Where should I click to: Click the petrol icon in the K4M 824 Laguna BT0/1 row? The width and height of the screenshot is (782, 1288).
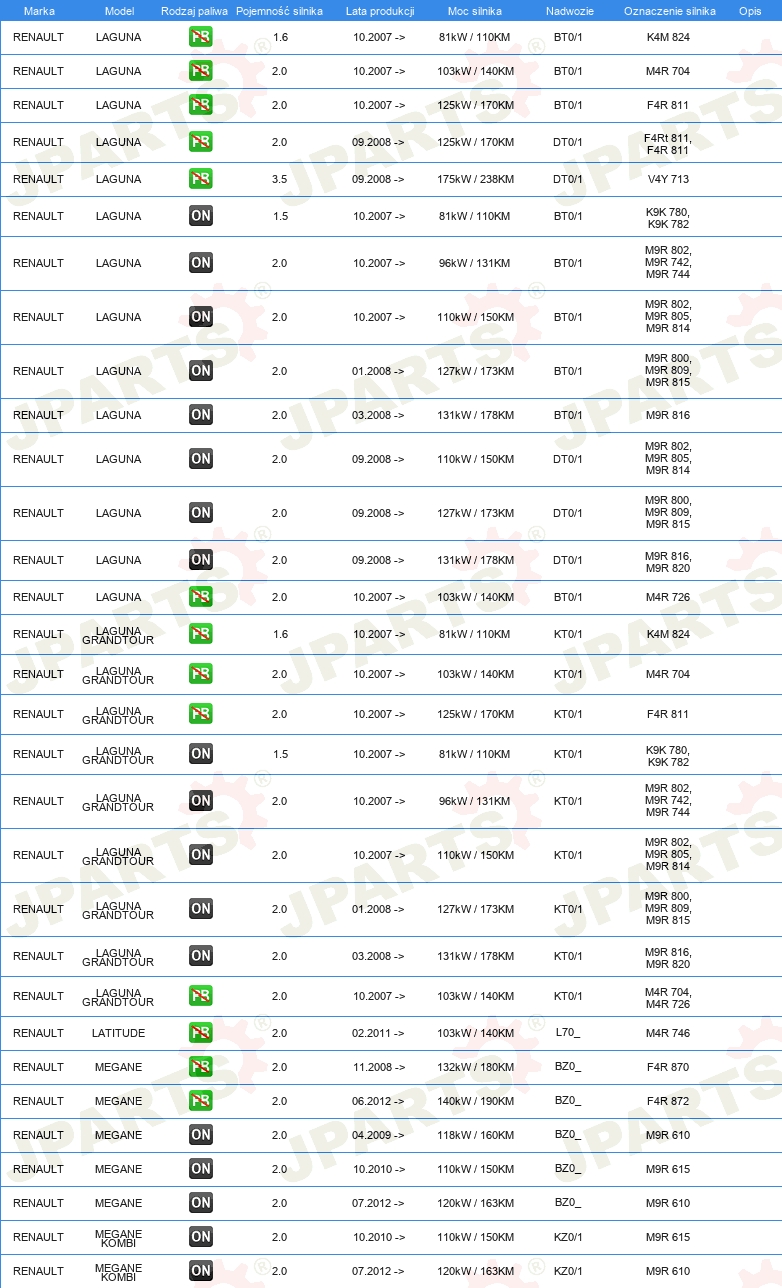(x=201, y=37)
